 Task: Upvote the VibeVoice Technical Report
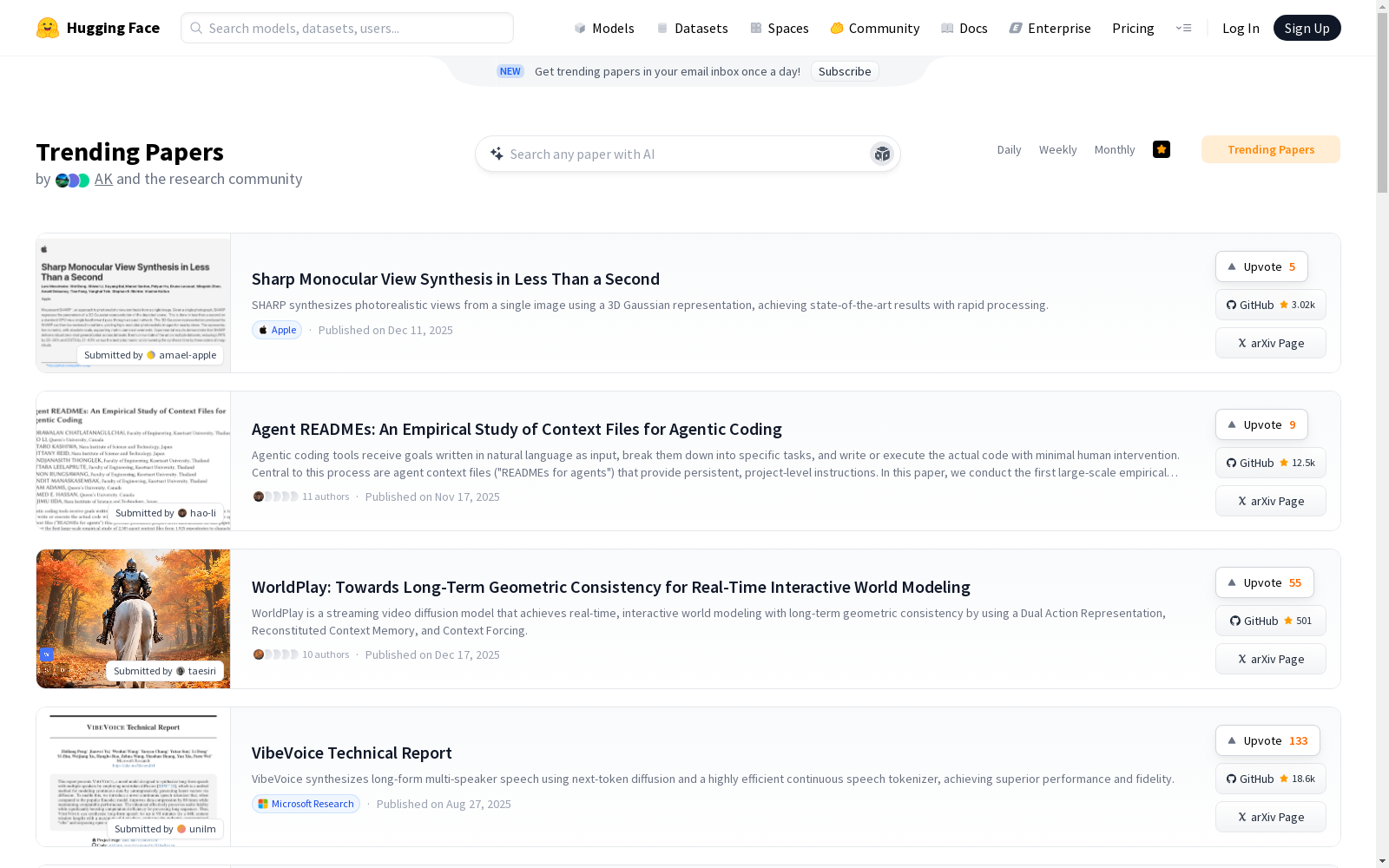coord(1267,740)
